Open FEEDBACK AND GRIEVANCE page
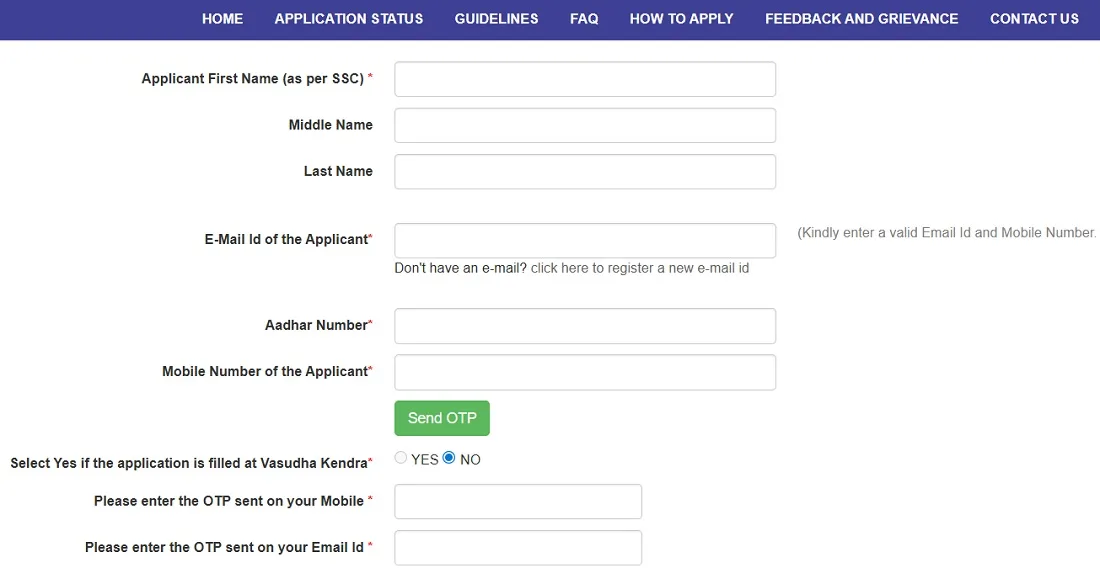This screenshot has height=568, width=1100. click(861, 19)
